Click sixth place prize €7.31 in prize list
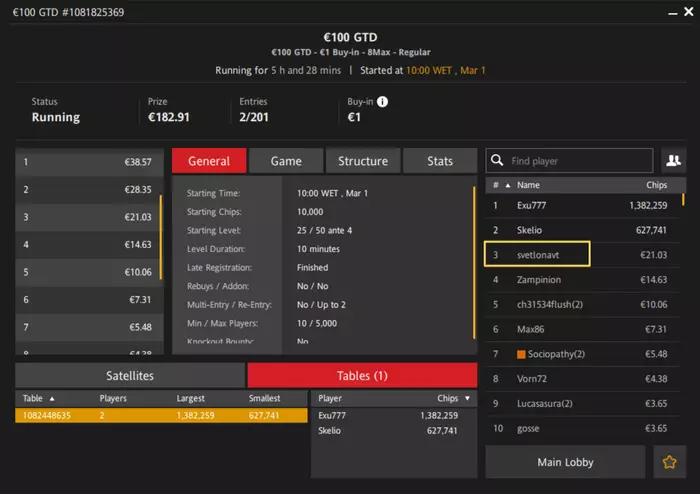 [88, 299]
